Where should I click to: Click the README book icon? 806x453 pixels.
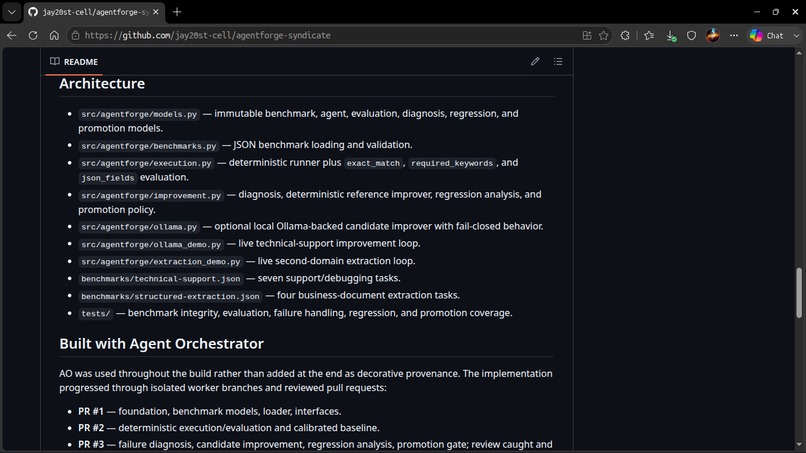point(54,62)
